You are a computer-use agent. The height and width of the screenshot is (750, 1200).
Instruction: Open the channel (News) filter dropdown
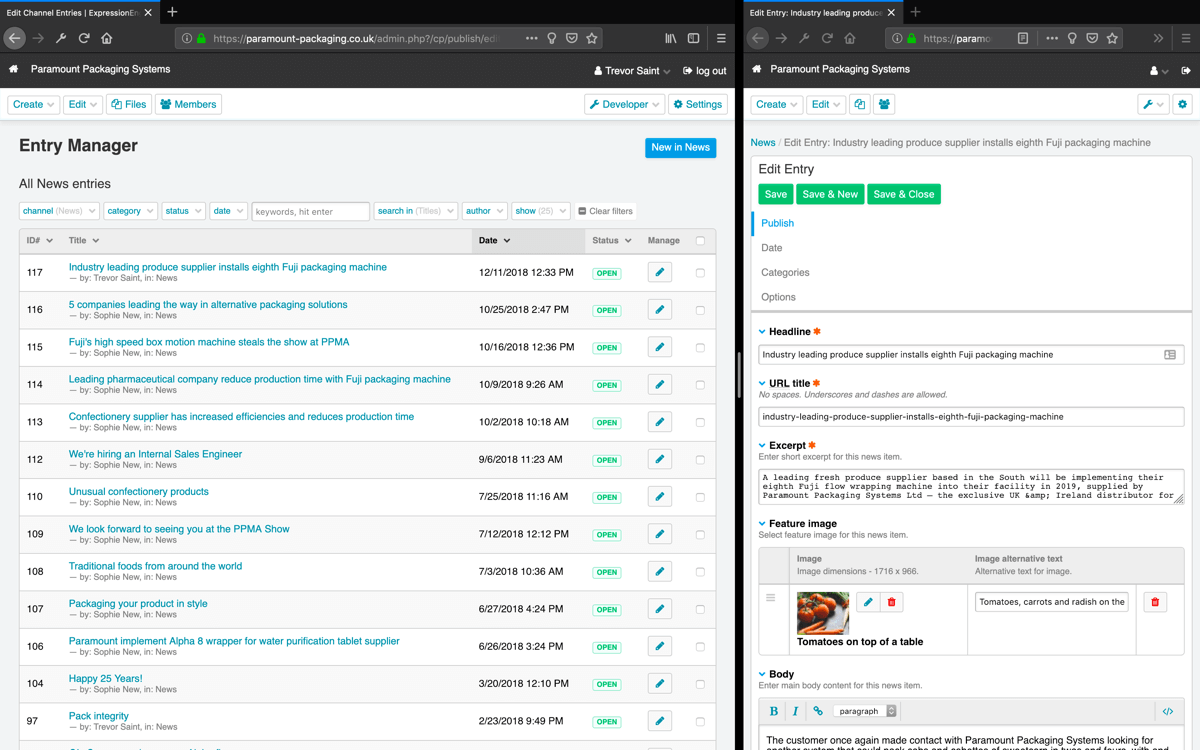[59, 211]
